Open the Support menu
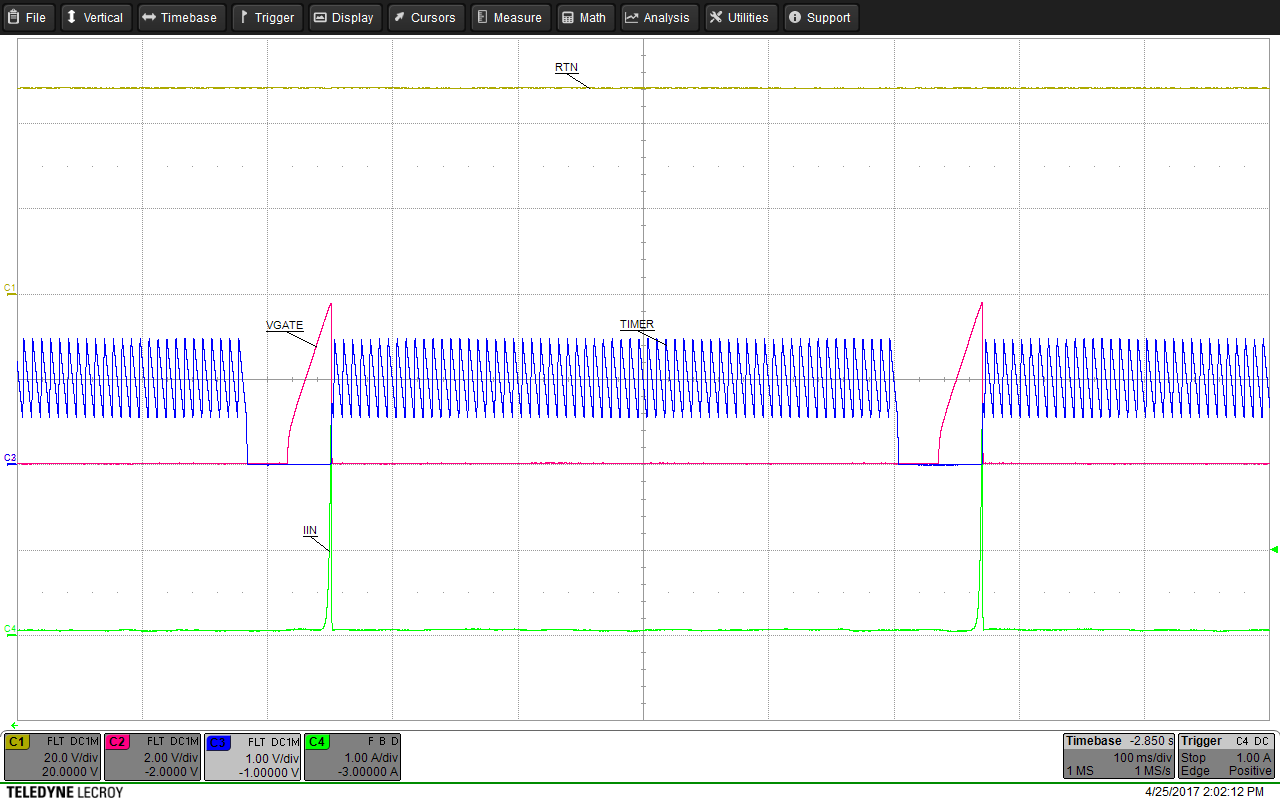The width and height of the screenshot is (1280, 800). [820, 17]
